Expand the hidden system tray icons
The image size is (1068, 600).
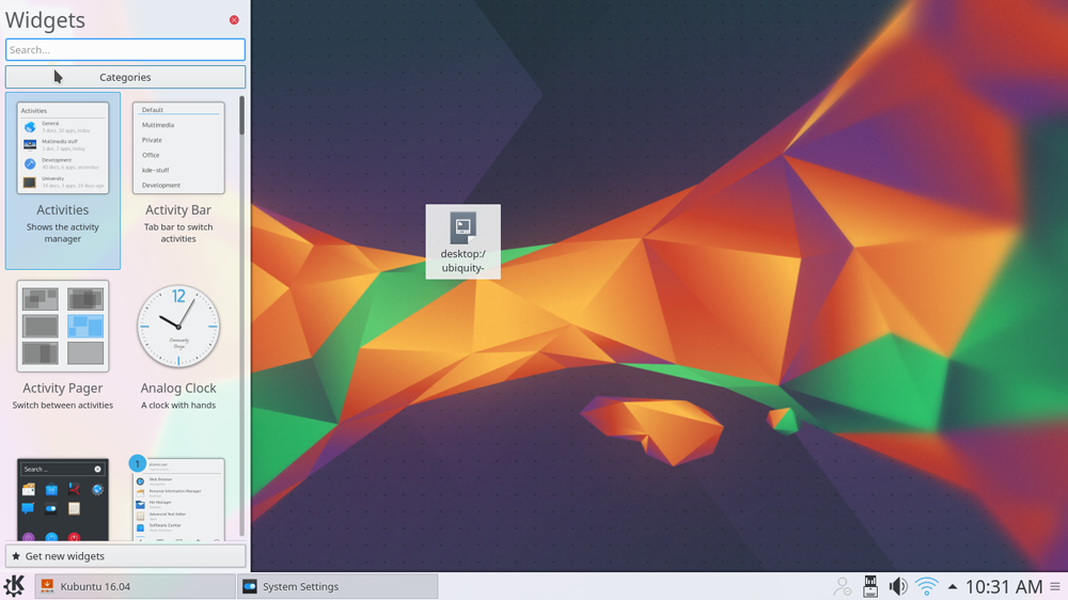coord(952,586)
